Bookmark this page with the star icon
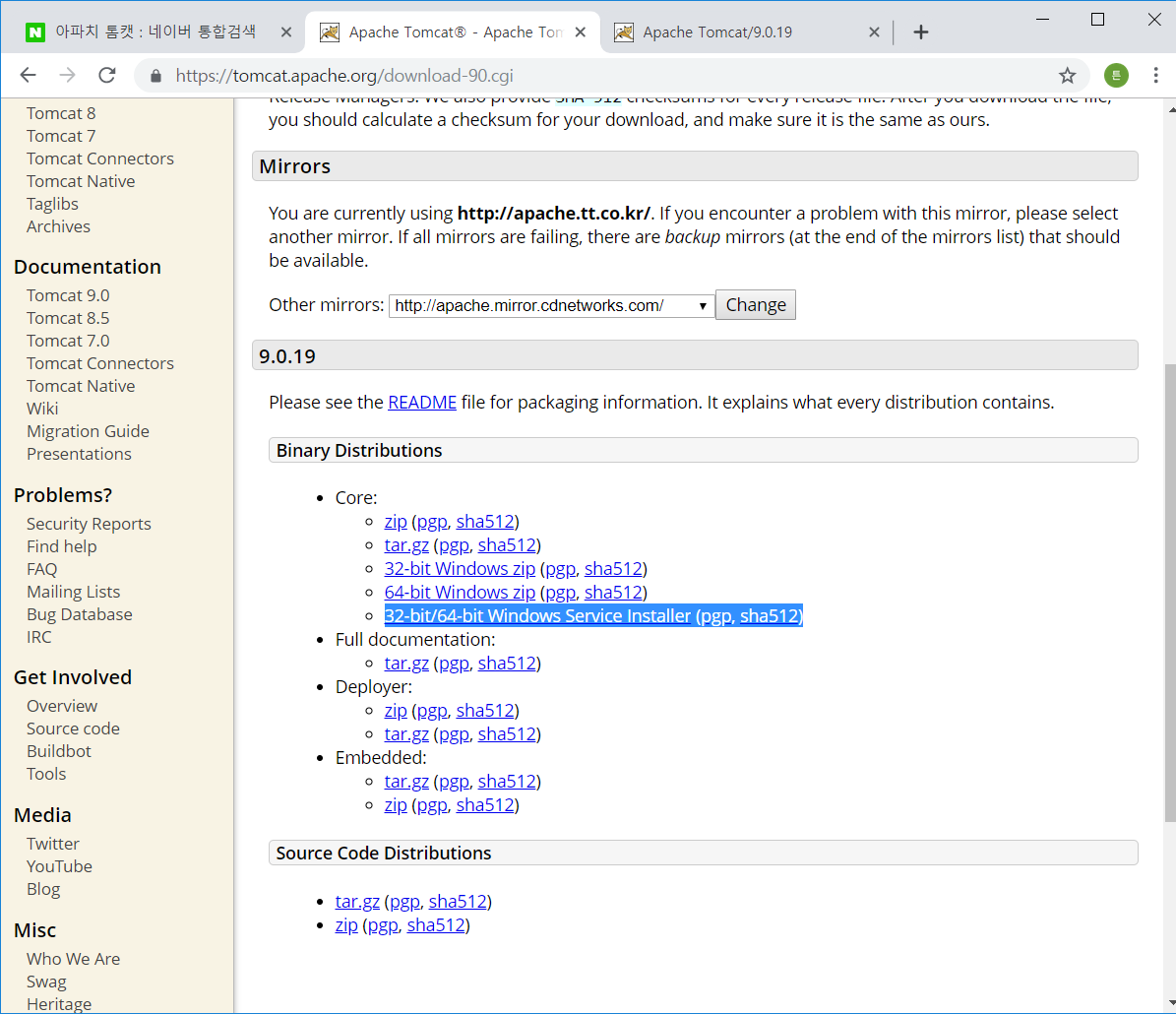Viewport: 1176px width, 1014px height. (1067, 75)
